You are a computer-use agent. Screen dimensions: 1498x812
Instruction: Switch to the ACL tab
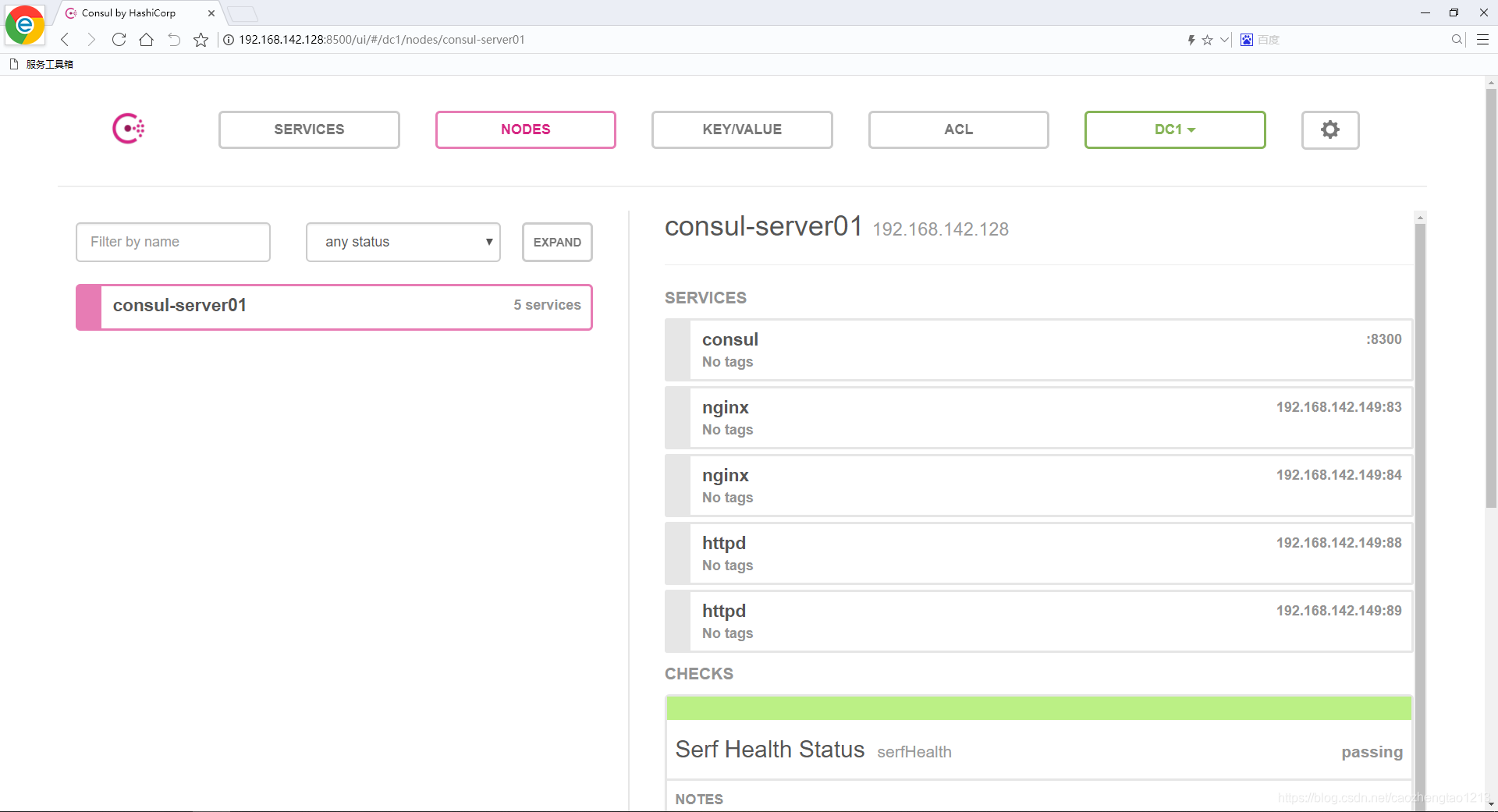point(959,129)
